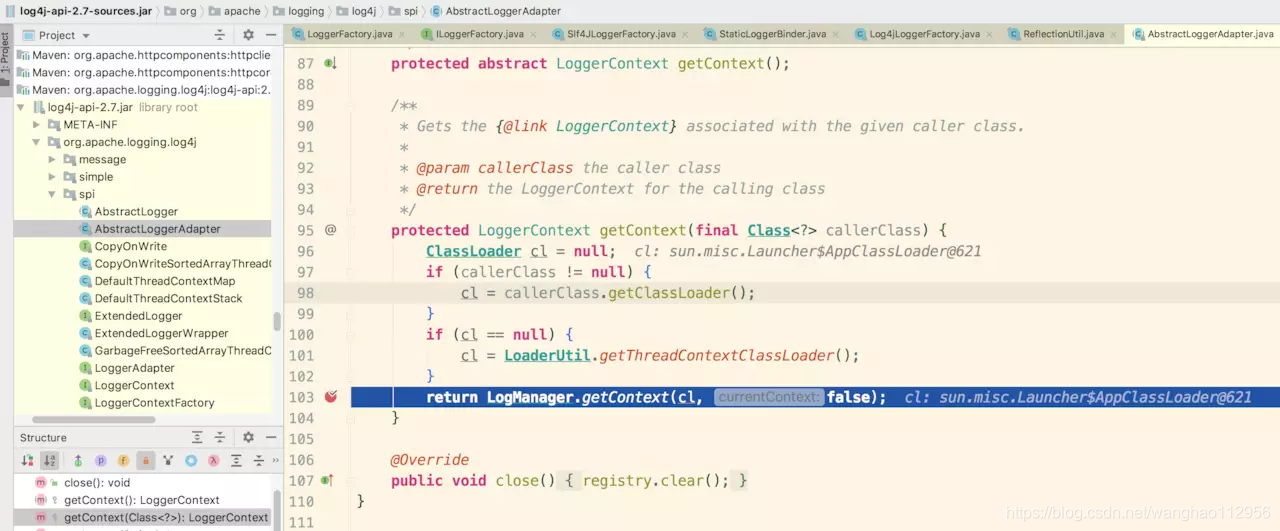
Task: Click the @ gutter marker at line 95
Action: [x=331, y=230]
